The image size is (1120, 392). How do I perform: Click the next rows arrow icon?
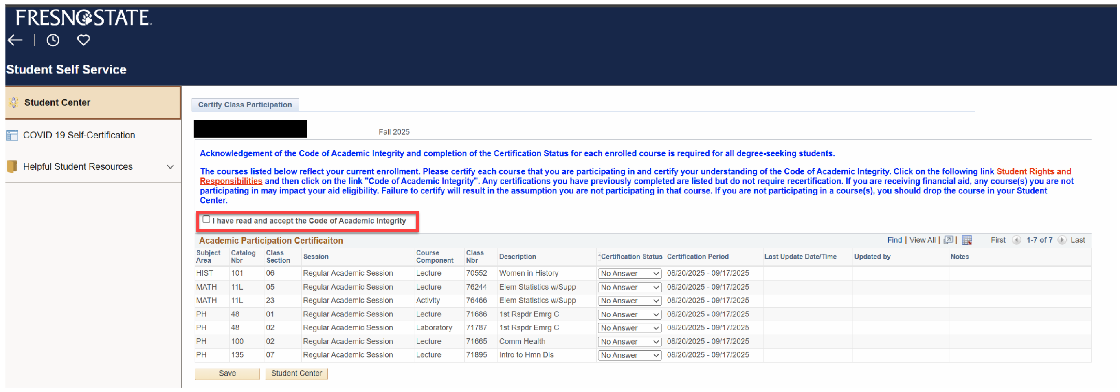1061,241
